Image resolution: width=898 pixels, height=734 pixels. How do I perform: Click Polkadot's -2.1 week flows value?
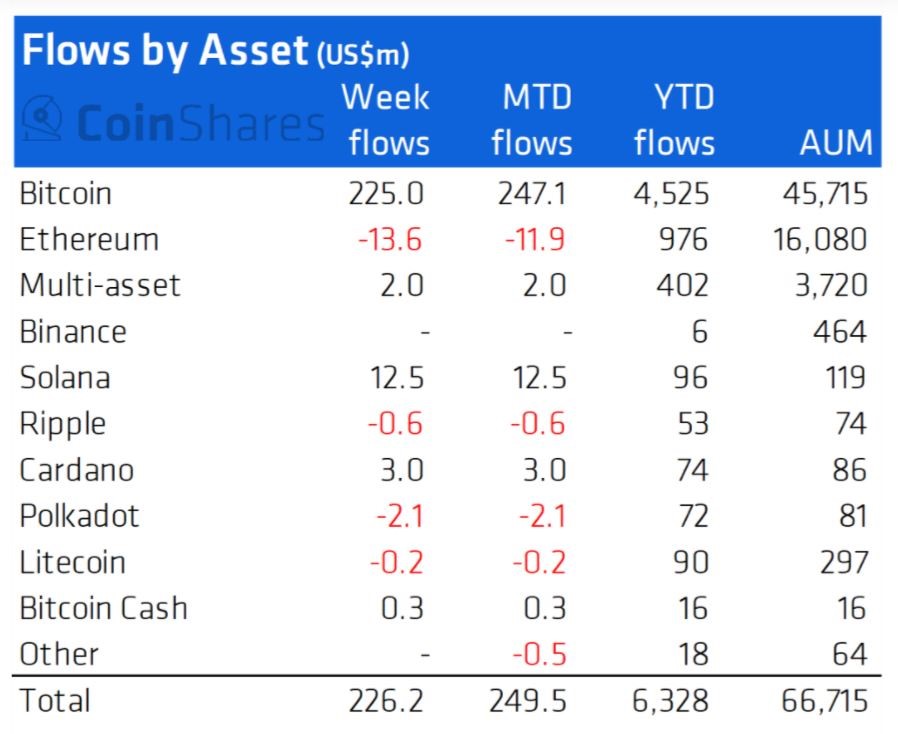[x=400, y=516]
